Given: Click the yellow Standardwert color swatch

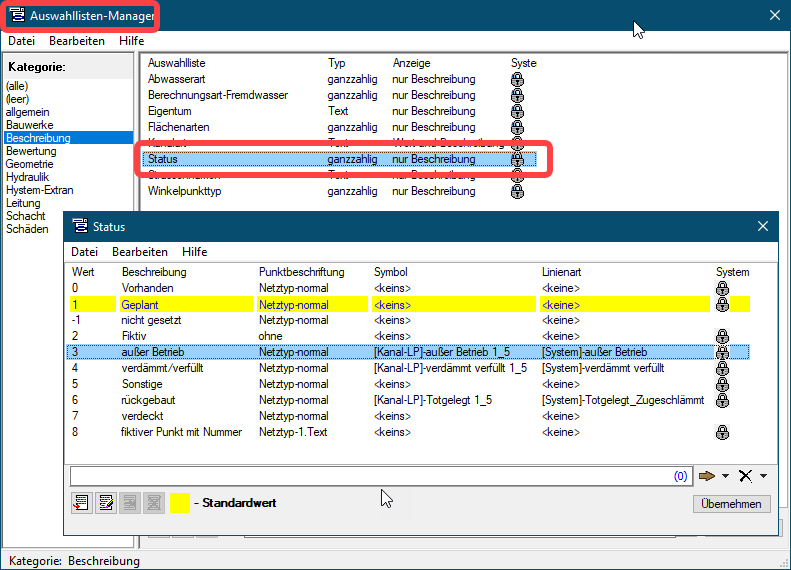Looking at the screenshot, I should [x=180, y=503].
